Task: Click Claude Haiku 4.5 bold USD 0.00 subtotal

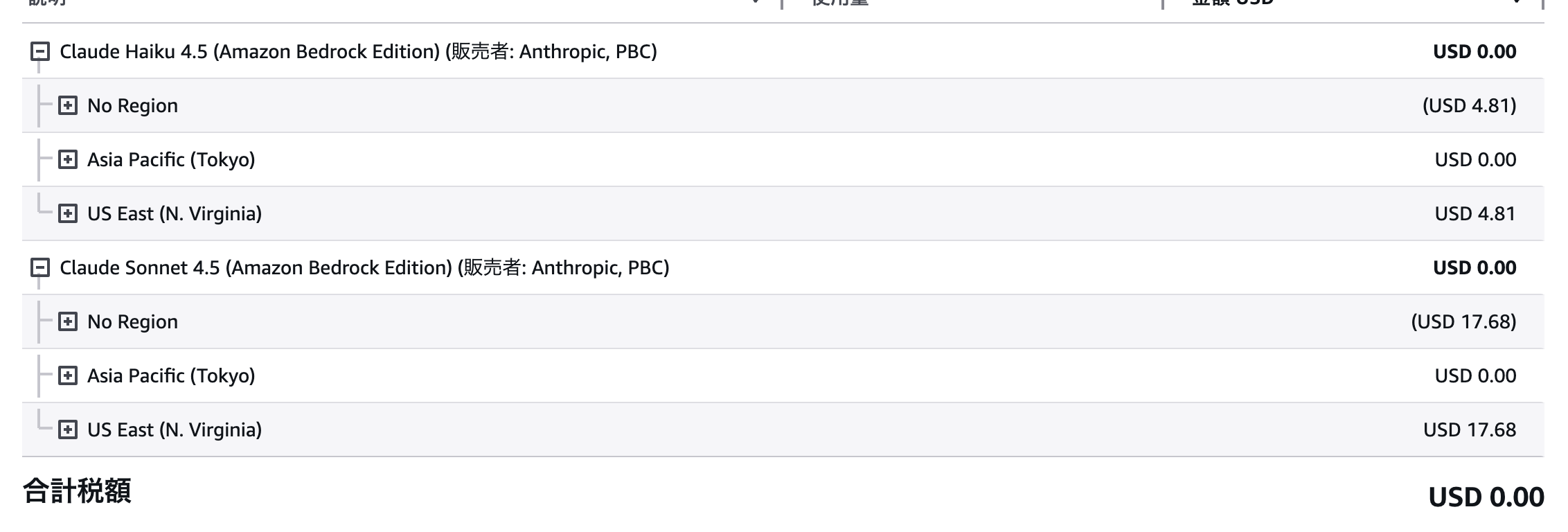Action: click(x=1475, y=52)
